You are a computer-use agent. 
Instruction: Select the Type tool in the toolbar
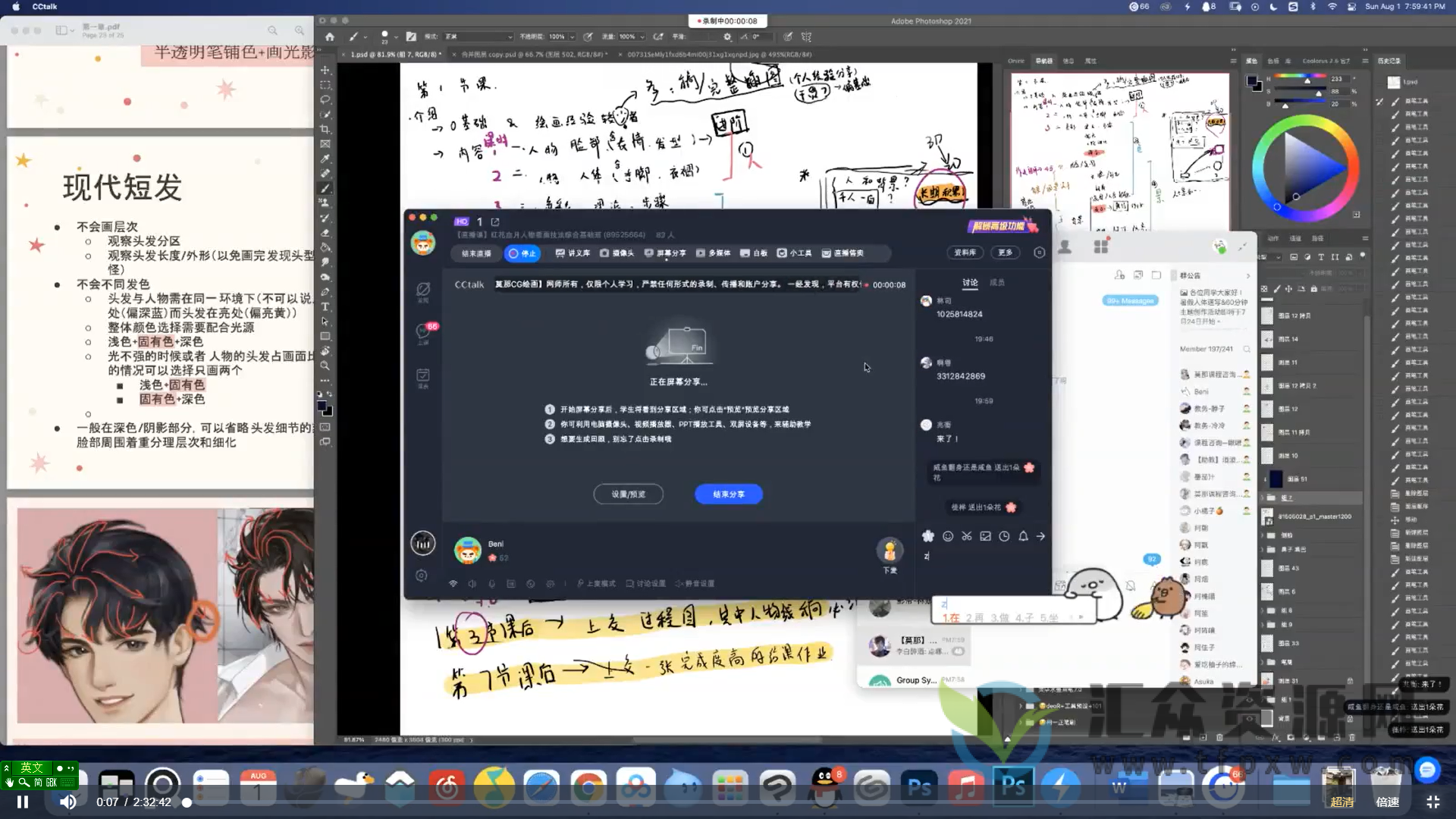pos(325,306)
